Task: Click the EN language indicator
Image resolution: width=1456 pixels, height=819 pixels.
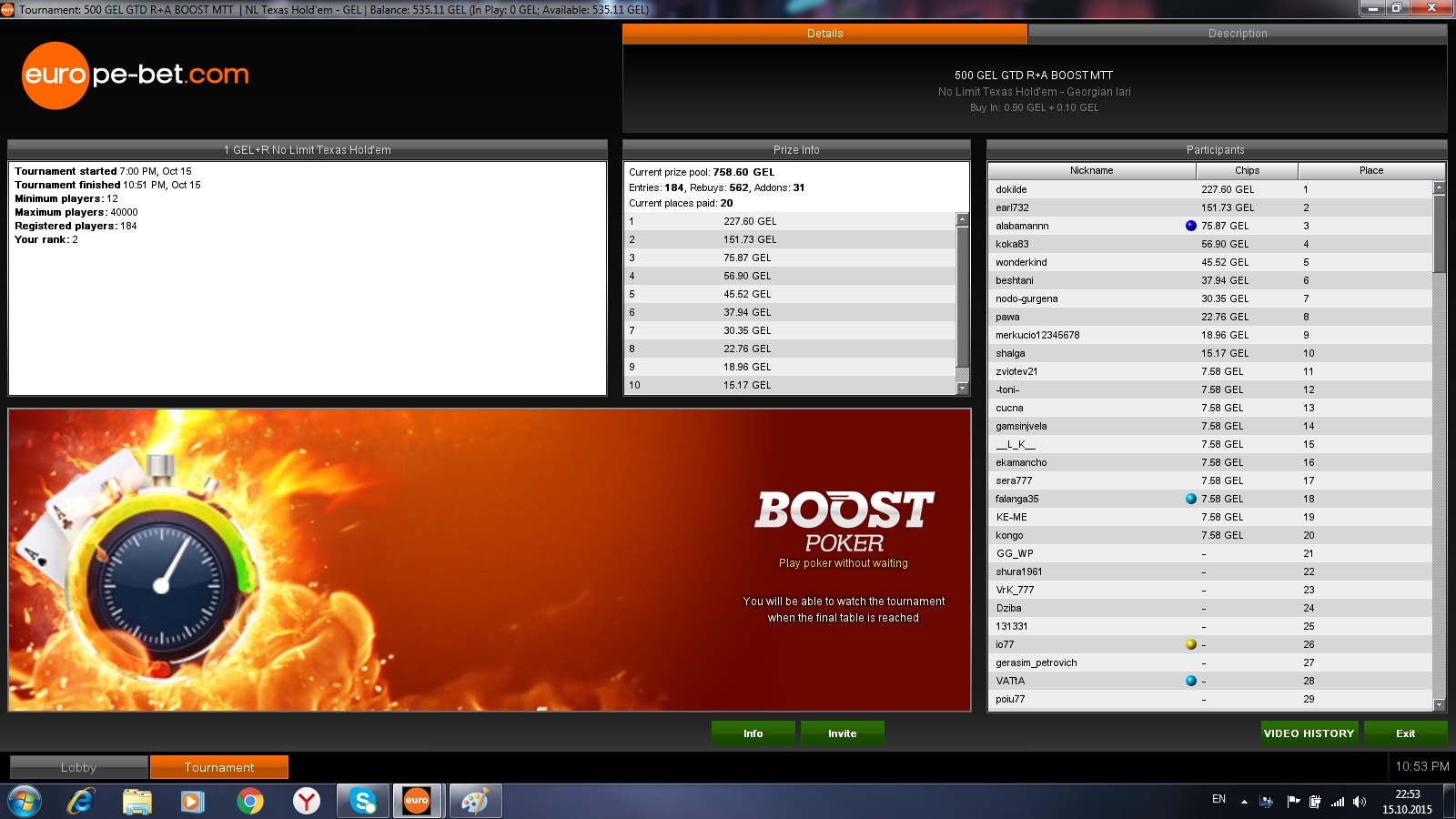Action: [x=1219, y=799]
